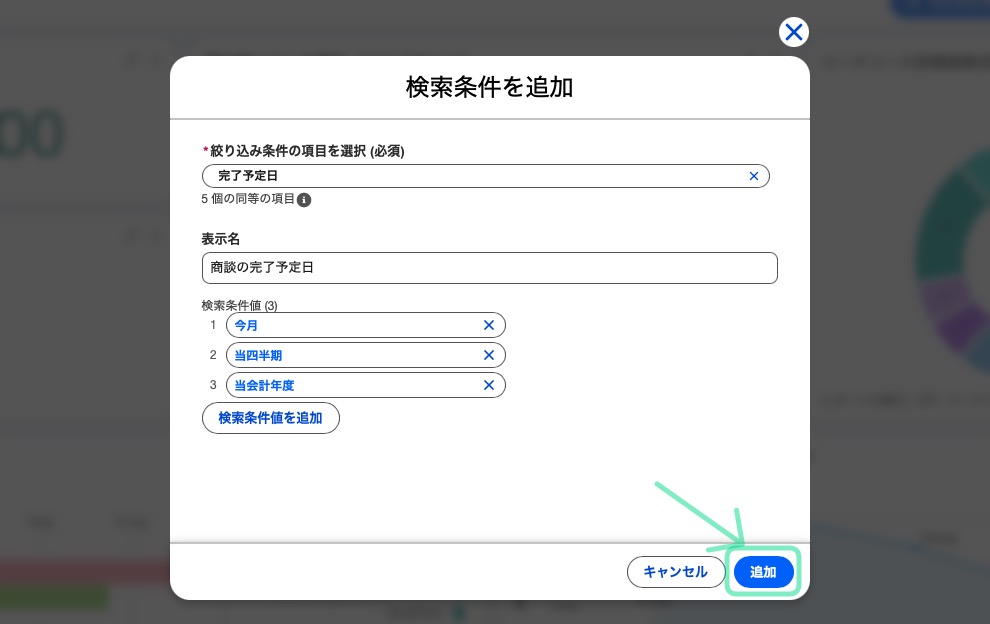Show info about 5 個の同等の項目

[304, 200]
